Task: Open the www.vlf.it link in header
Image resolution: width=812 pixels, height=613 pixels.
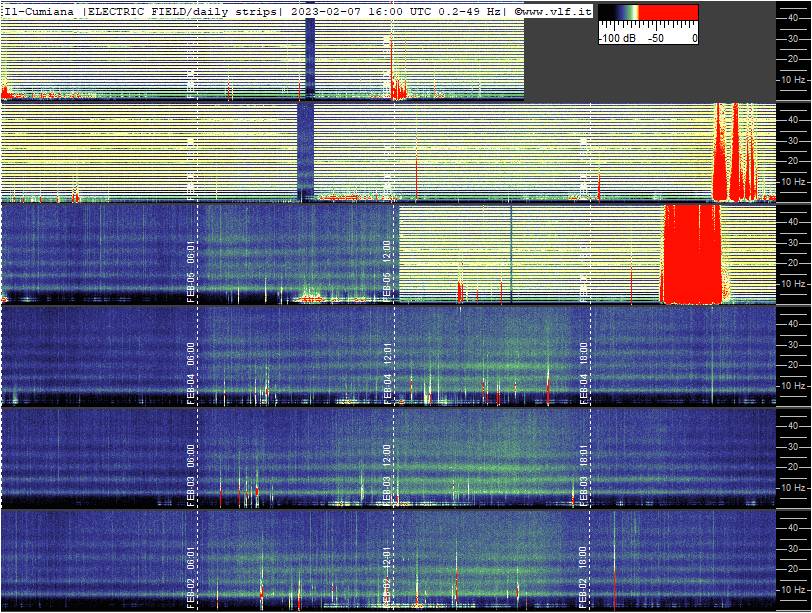Action: click(x=555, y=10)
